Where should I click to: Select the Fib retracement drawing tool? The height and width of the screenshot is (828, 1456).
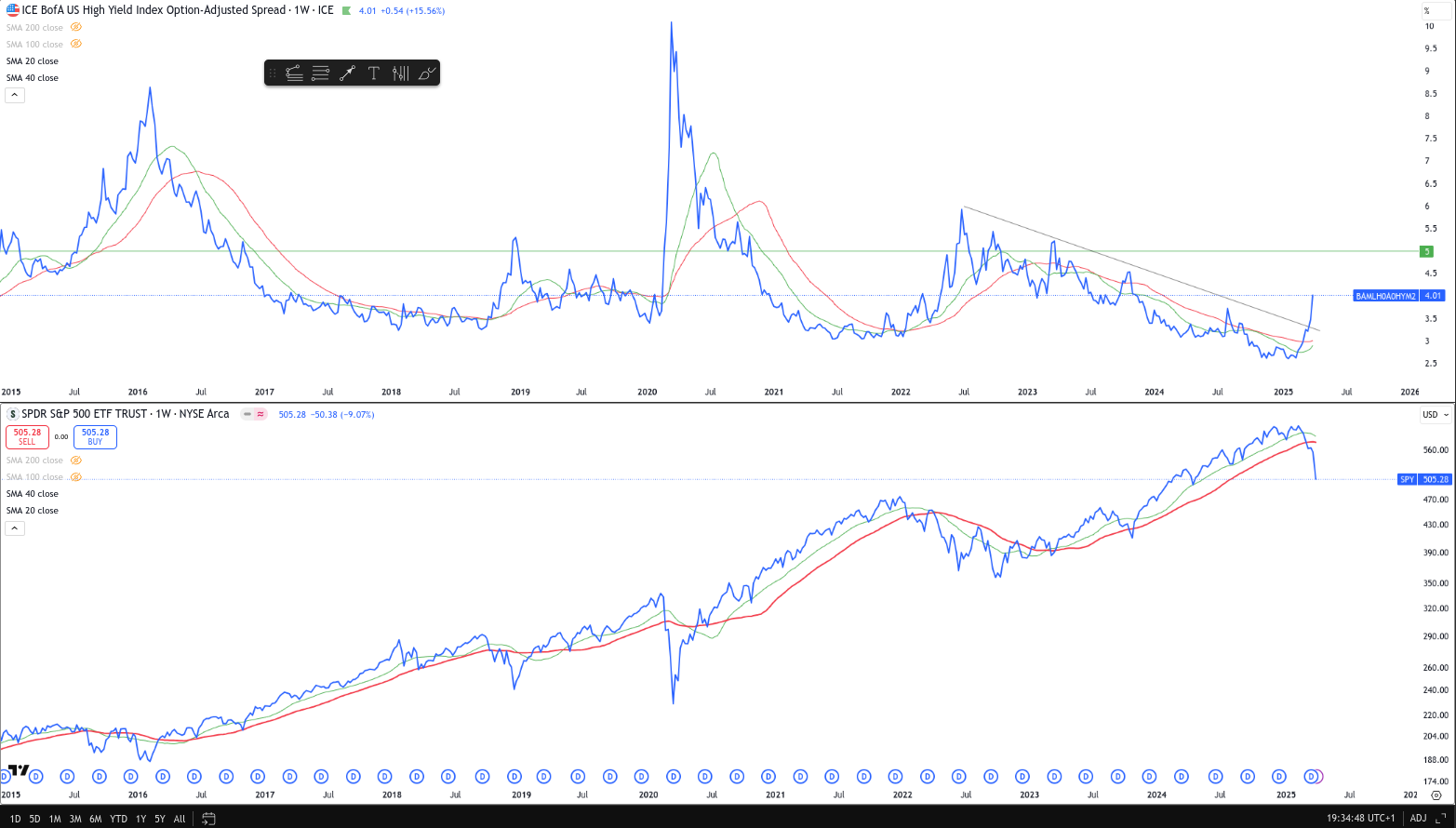(294, 73)
